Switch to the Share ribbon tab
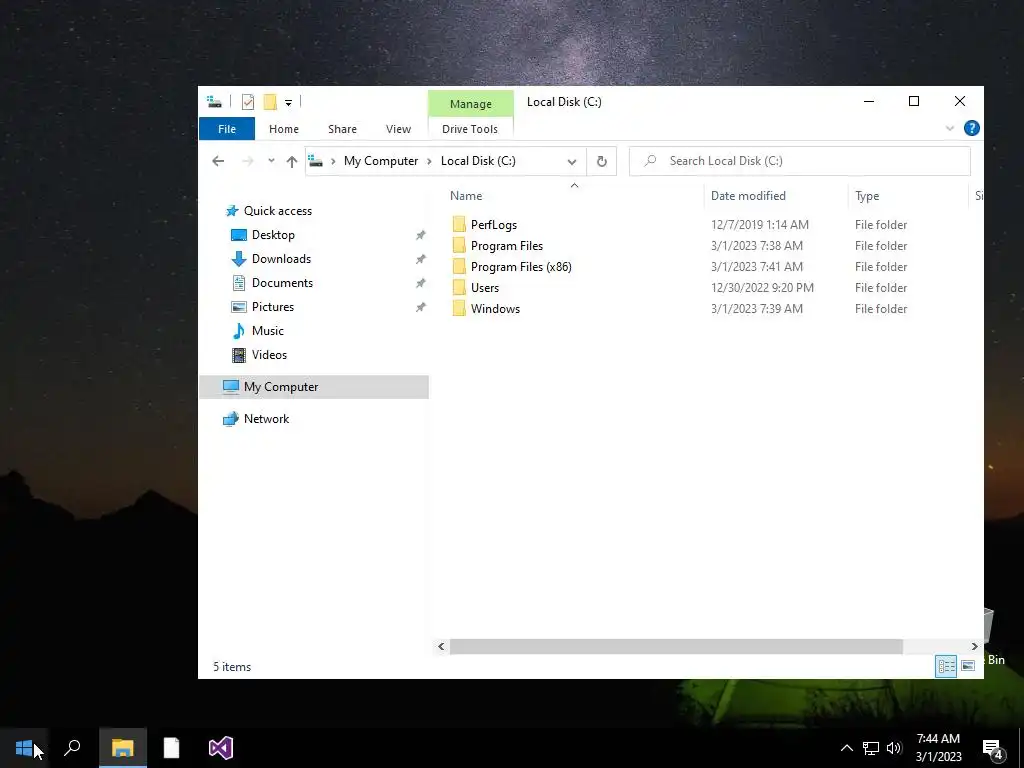1024x768 pixels. tap(342, 129)
